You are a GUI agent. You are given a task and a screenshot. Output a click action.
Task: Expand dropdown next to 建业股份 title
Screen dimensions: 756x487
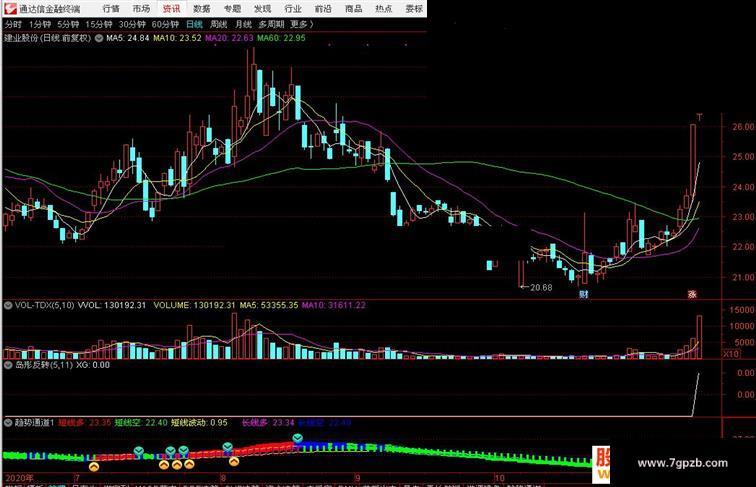pyautogui.click(x=99, y=38)
